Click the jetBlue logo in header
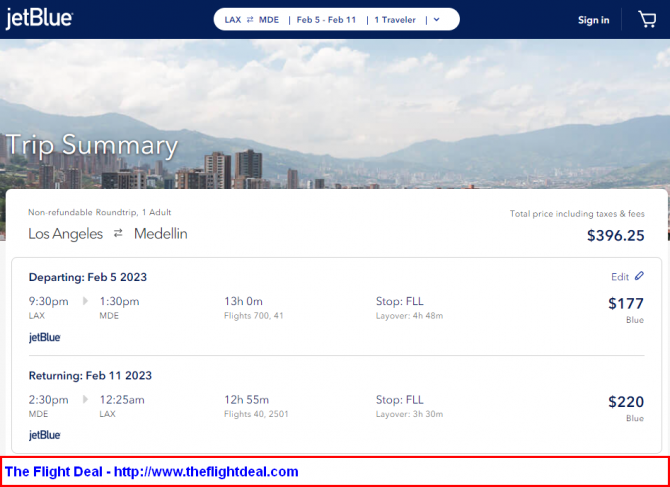This screenshot has width=670, height=487. click(39, 19)
